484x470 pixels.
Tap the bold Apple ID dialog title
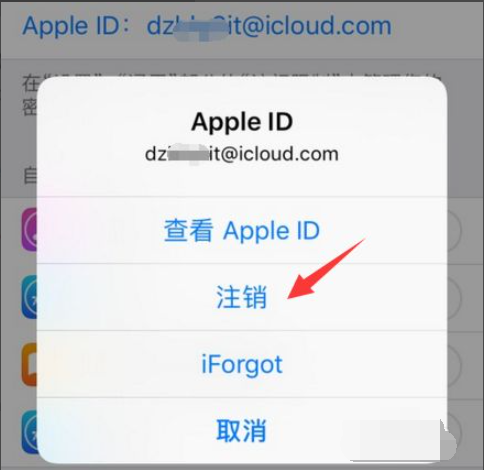click(x=242, y=122)
